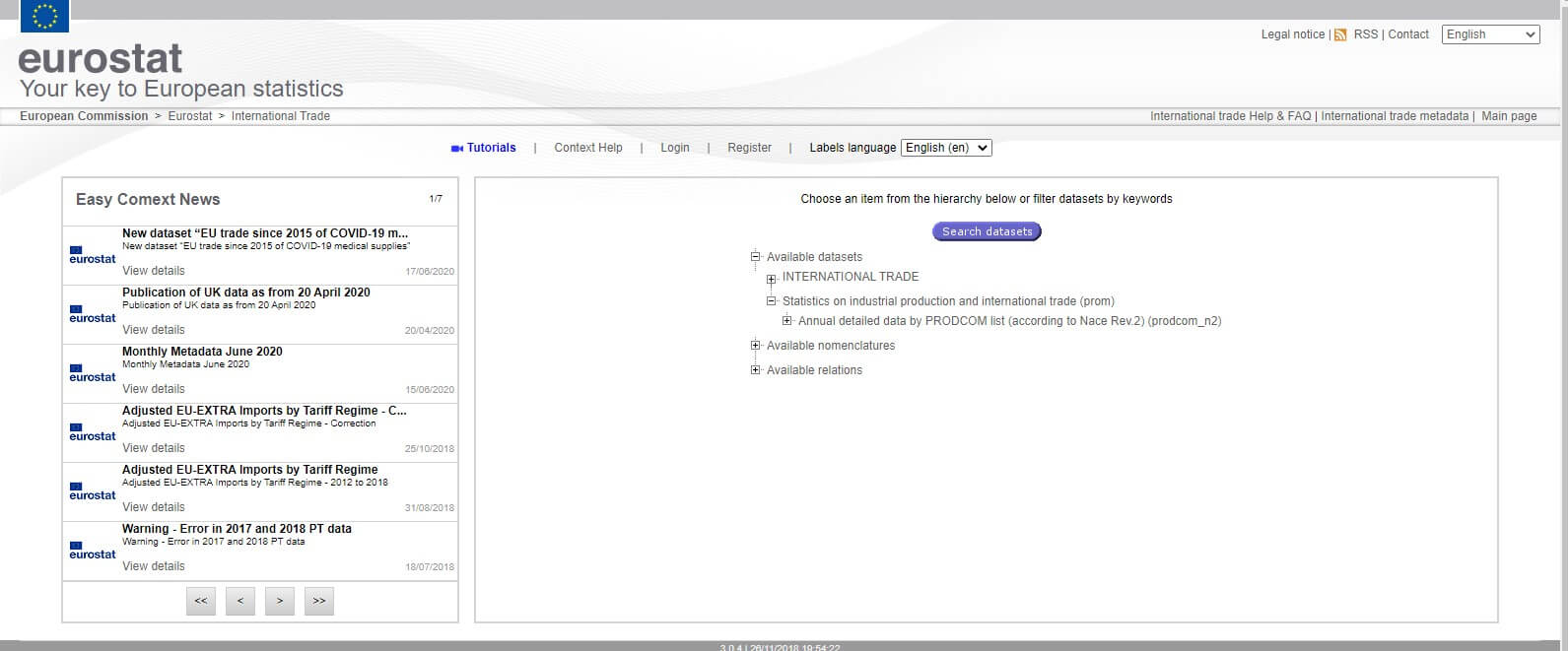This screenshot has height=651, width=1568.
Task: Click the Register link
Action: click(750, 148)
